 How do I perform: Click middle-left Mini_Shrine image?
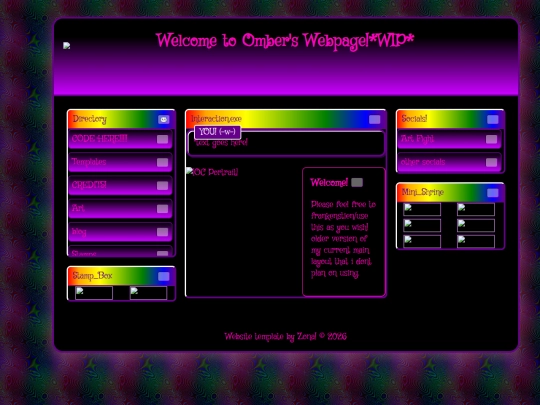pos(422,226)
